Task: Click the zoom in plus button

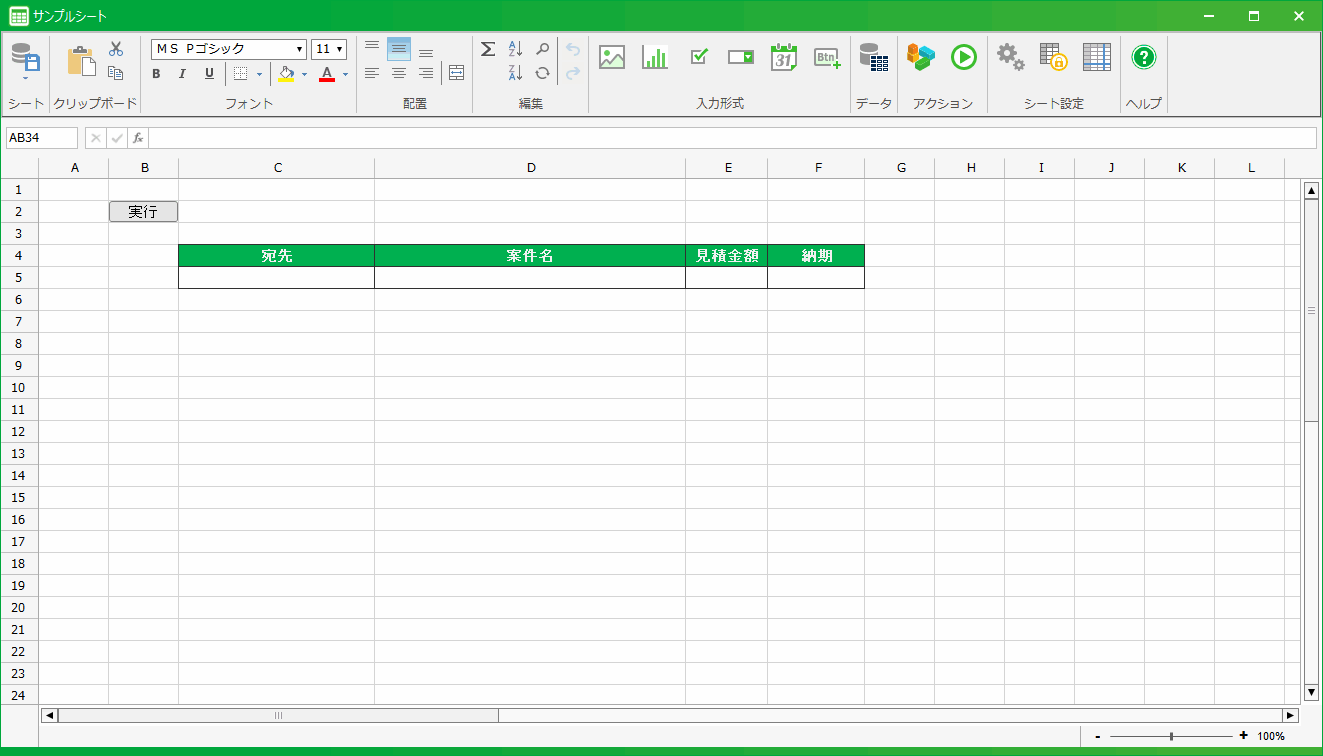Action: (1244, 736)
